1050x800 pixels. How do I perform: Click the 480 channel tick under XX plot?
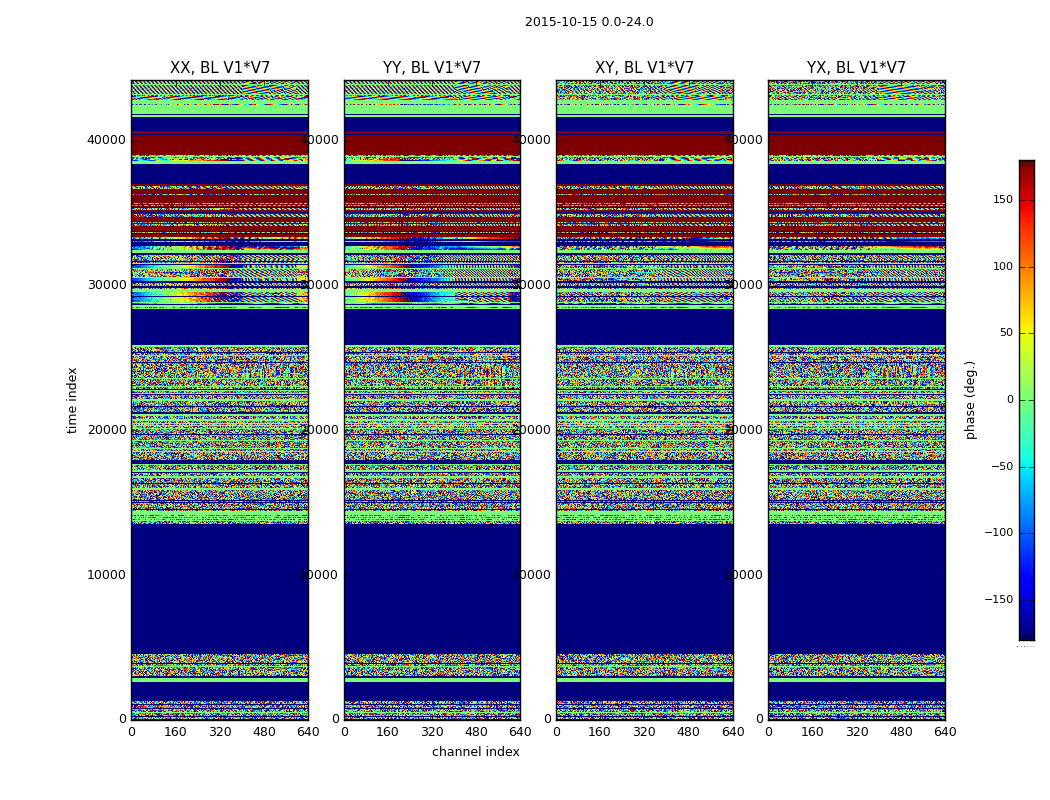coord(264,732)
